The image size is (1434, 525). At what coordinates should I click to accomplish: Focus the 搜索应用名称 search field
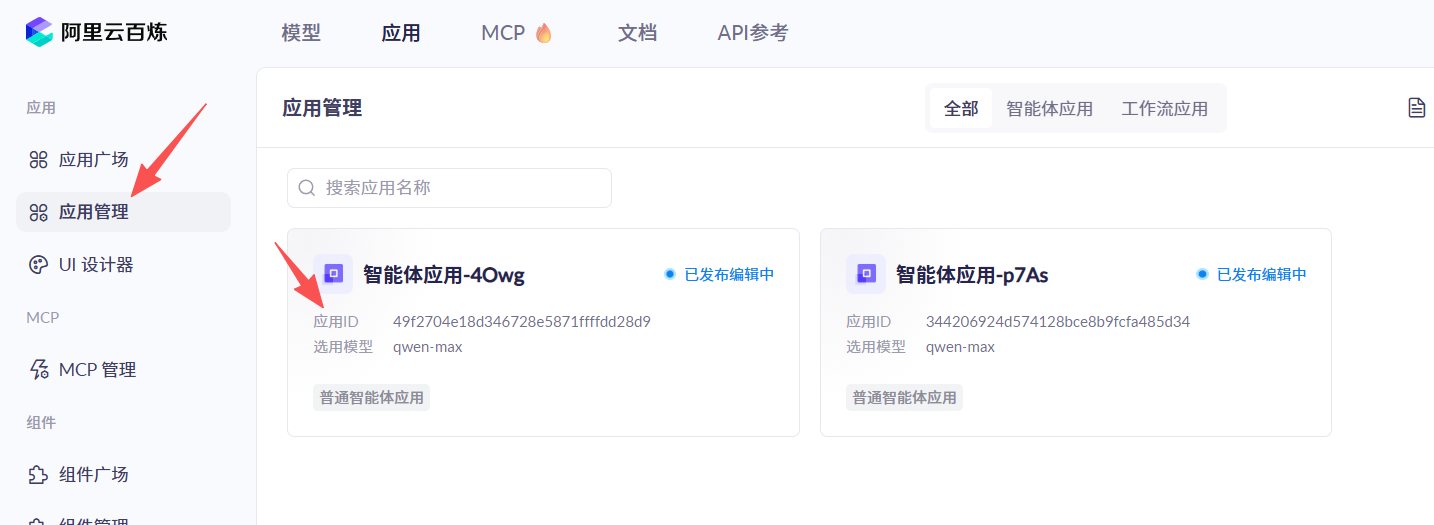(449, 188)
